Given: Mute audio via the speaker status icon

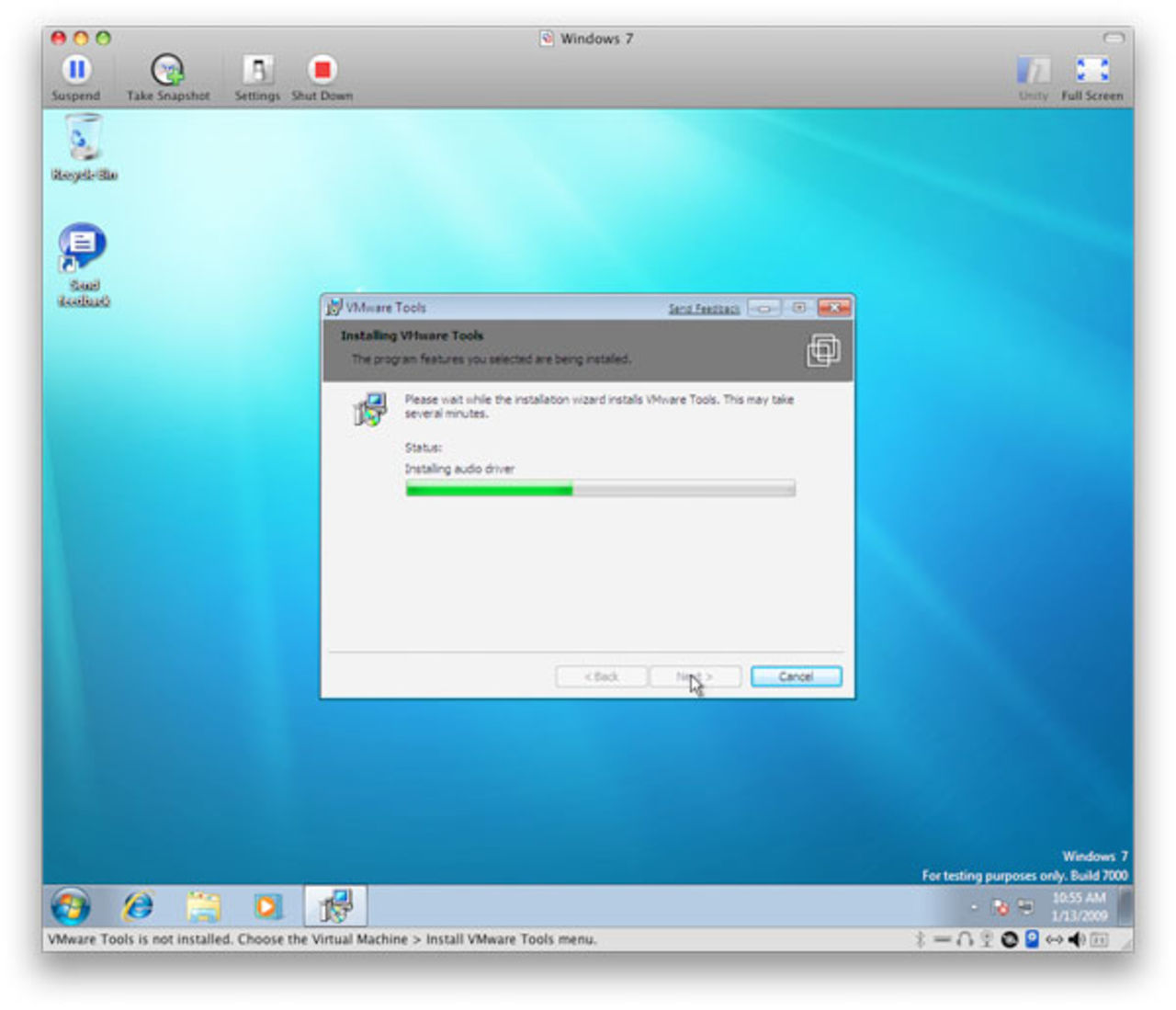Looking at the screenshot, I should 1077,939.
